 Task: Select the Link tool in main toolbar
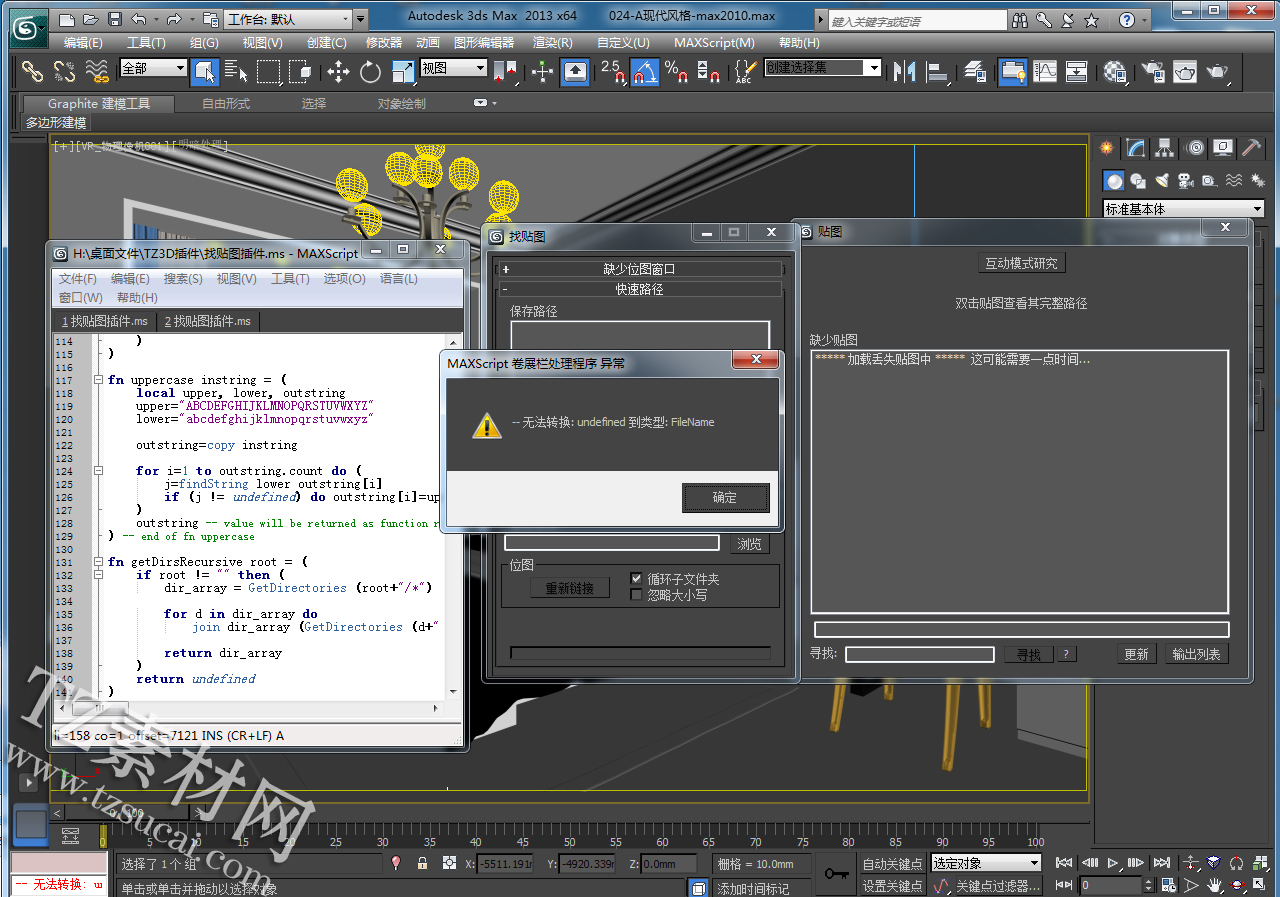33,71
